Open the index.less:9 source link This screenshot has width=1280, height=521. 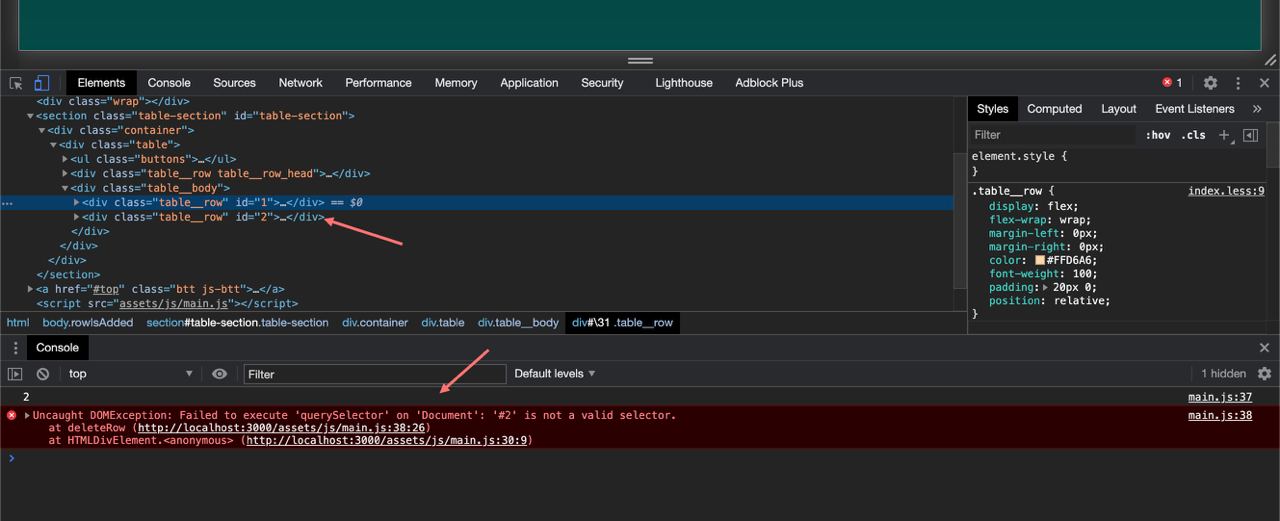pyautogui.click(x=1226, y=191)
